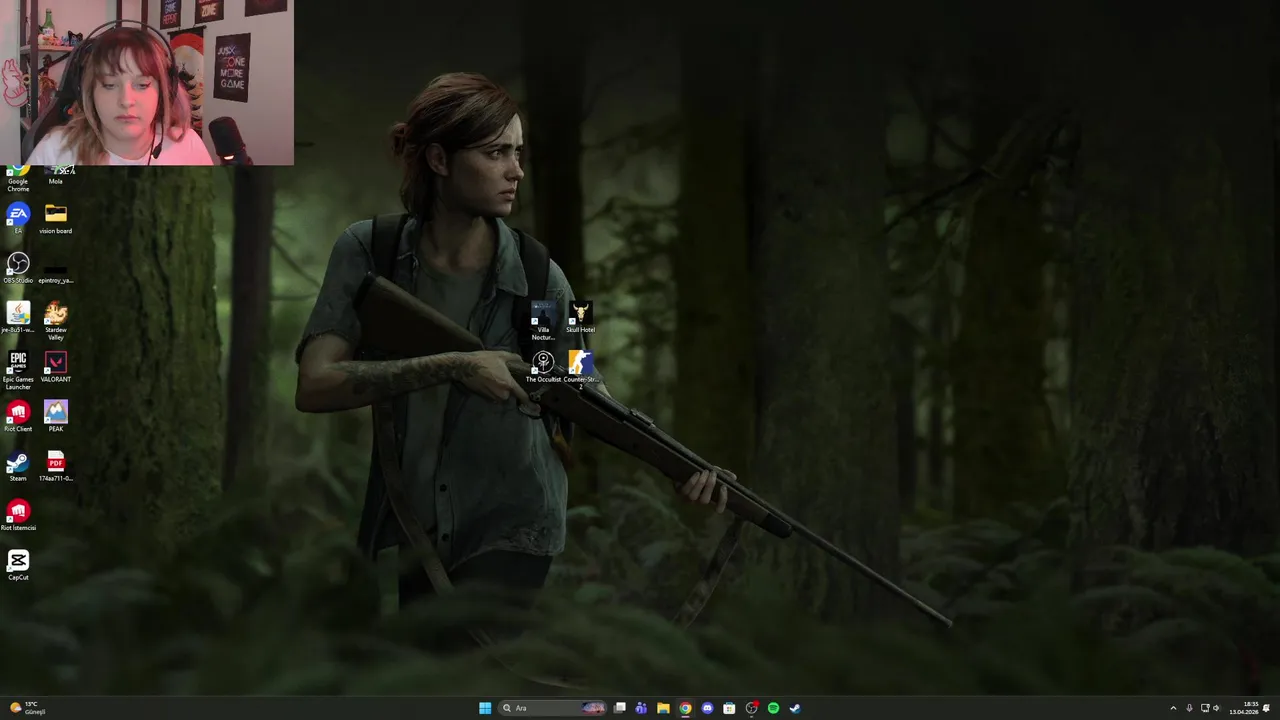1280x720 pixels.
Task: Expand the hidden system tray icons
Action: [x=1173, y=708]
